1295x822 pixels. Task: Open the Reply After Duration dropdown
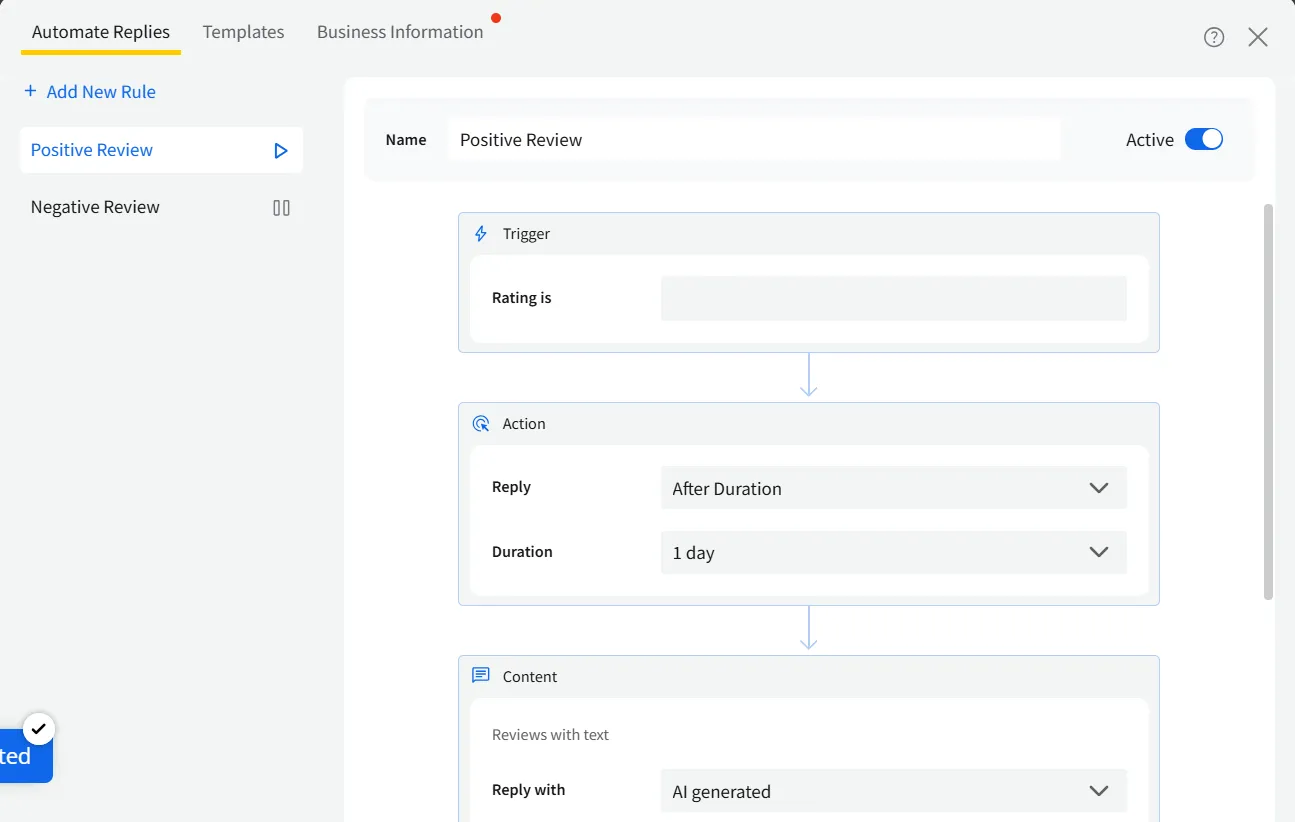point(893,488)
